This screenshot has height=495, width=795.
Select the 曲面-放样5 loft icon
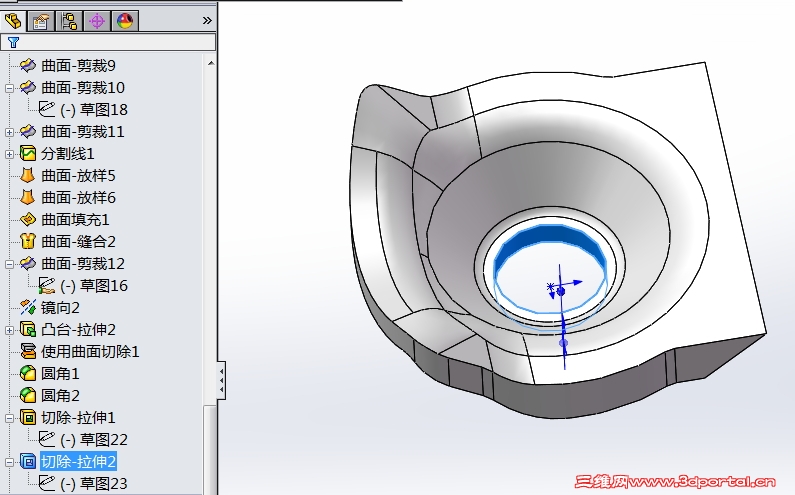pos(27,175)
